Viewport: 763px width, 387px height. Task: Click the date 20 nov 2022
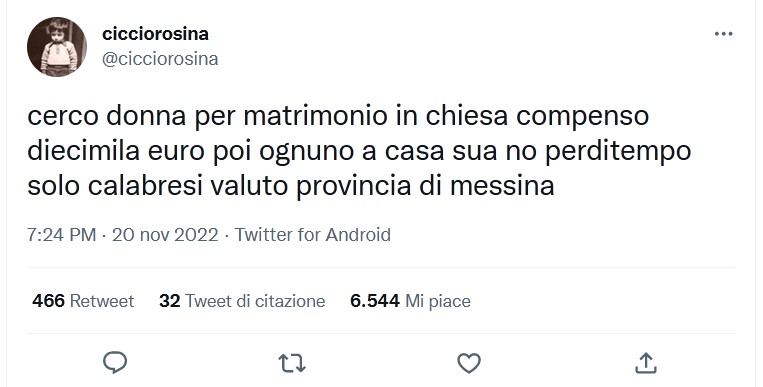(x=165, y=235)
